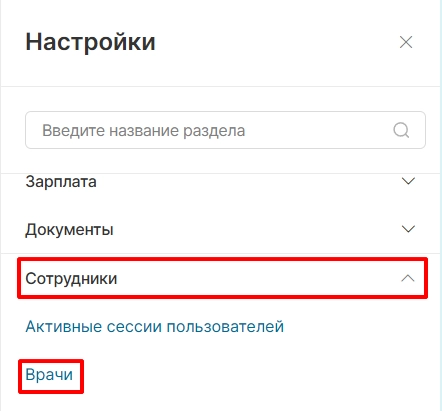The width and height of the screenshot is (442, 411).
Task: Click the up chevron beside Сотрудники
Action: [408, 278]
